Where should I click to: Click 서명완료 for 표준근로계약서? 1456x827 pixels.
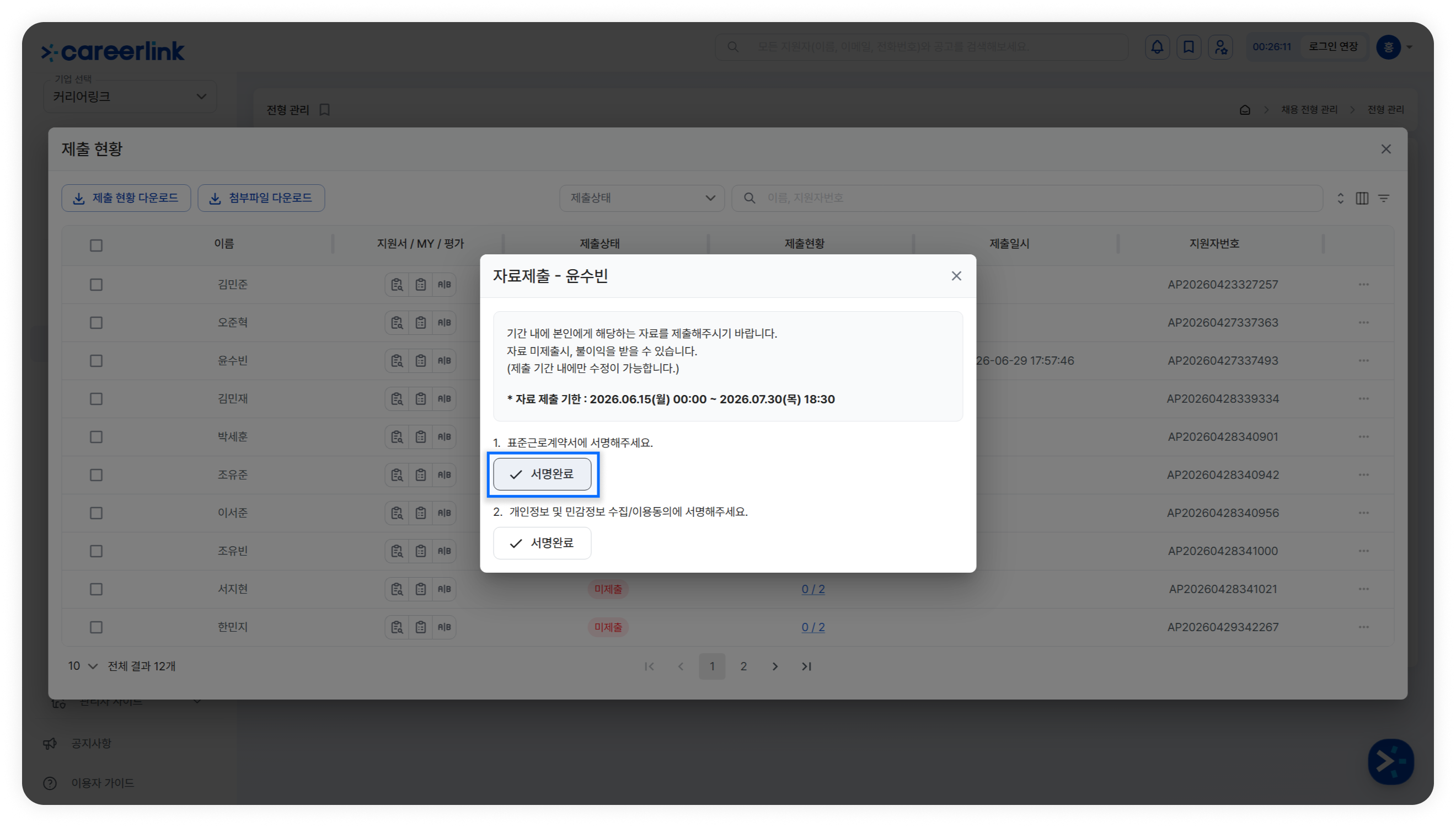(x=542, y=474)
